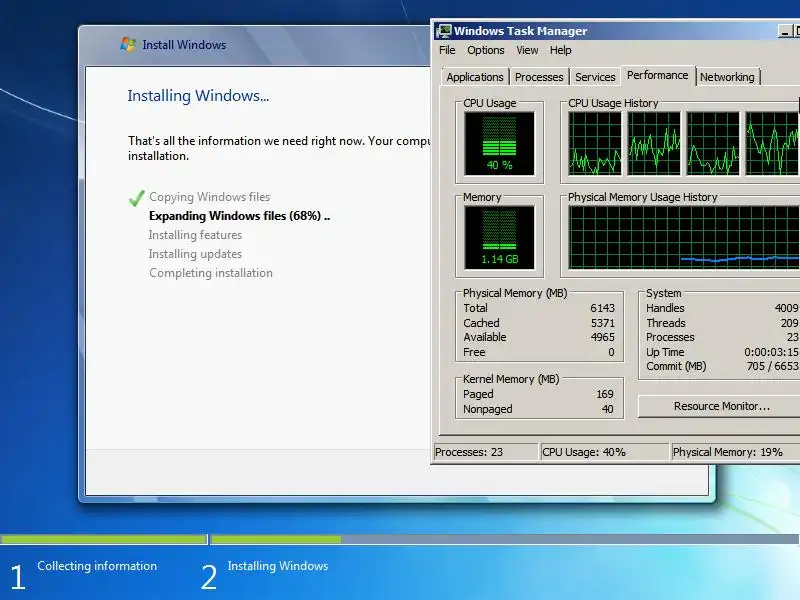Open the Options menu
Image resolution: width=800 pixels, height=600 pixels.
486,50
